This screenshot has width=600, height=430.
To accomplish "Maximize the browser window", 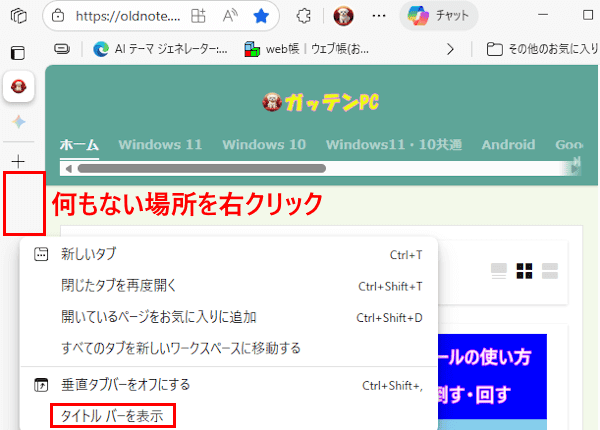I will 587,15.
